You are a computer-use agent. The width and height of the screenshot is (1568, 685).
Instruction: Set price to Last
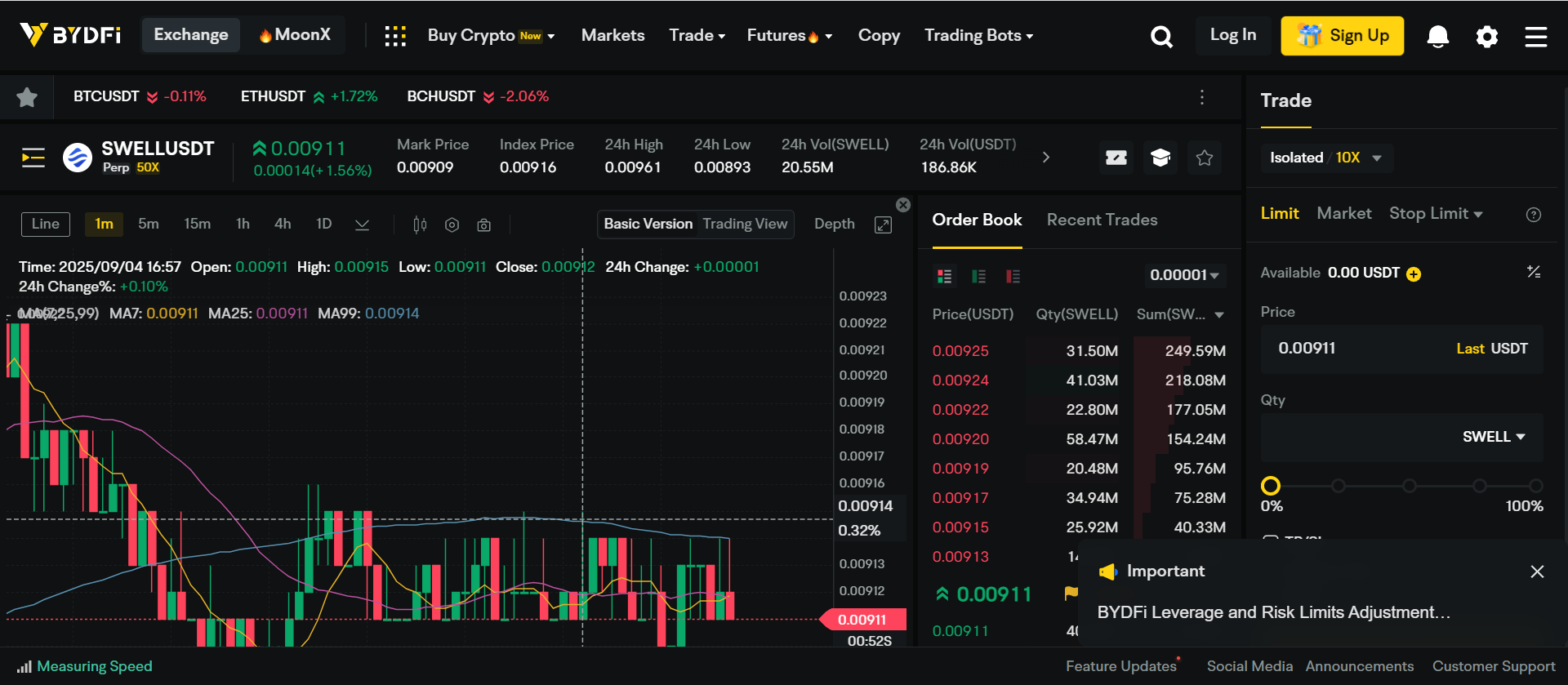[x=1470, y=349]
